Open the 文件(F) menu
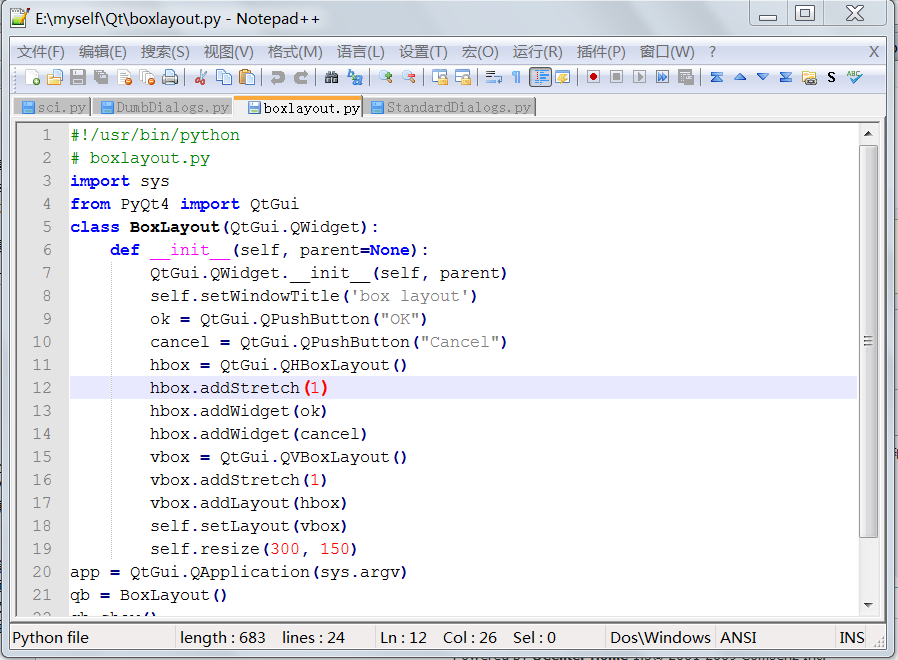The height and width of the screenshot is (660, 898). [x=41, y=52]
